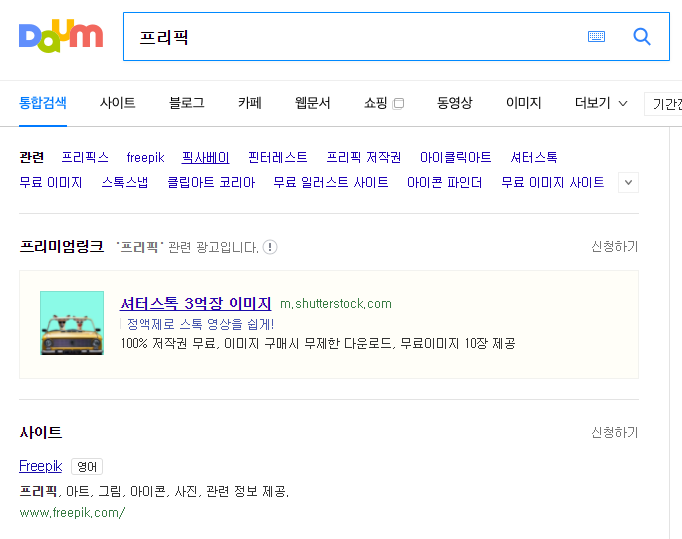
Task: Click the 사이트 section heading
Action: click(41, 432)
